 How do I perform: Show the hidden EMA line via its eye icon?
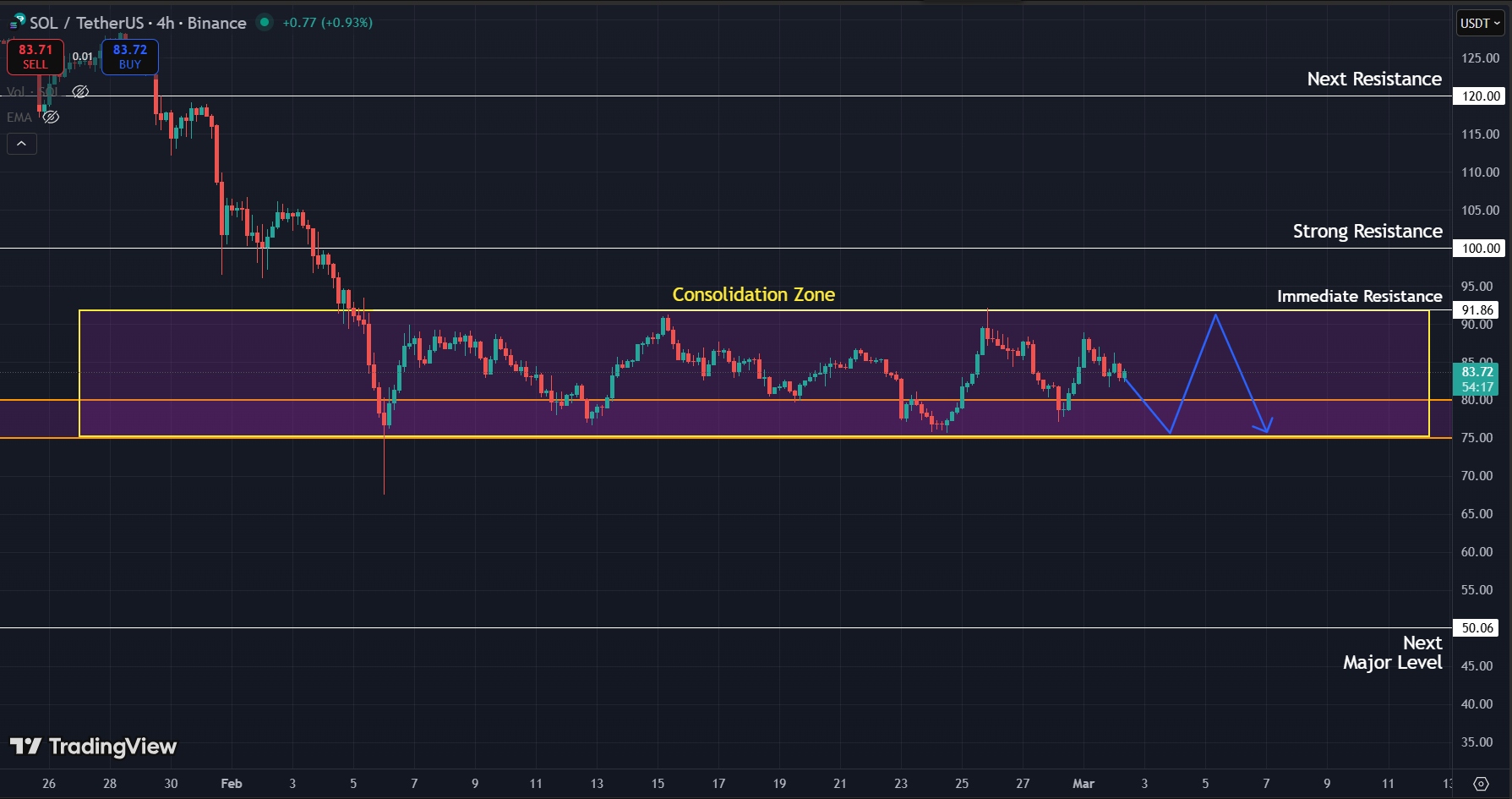coord(51,118)
